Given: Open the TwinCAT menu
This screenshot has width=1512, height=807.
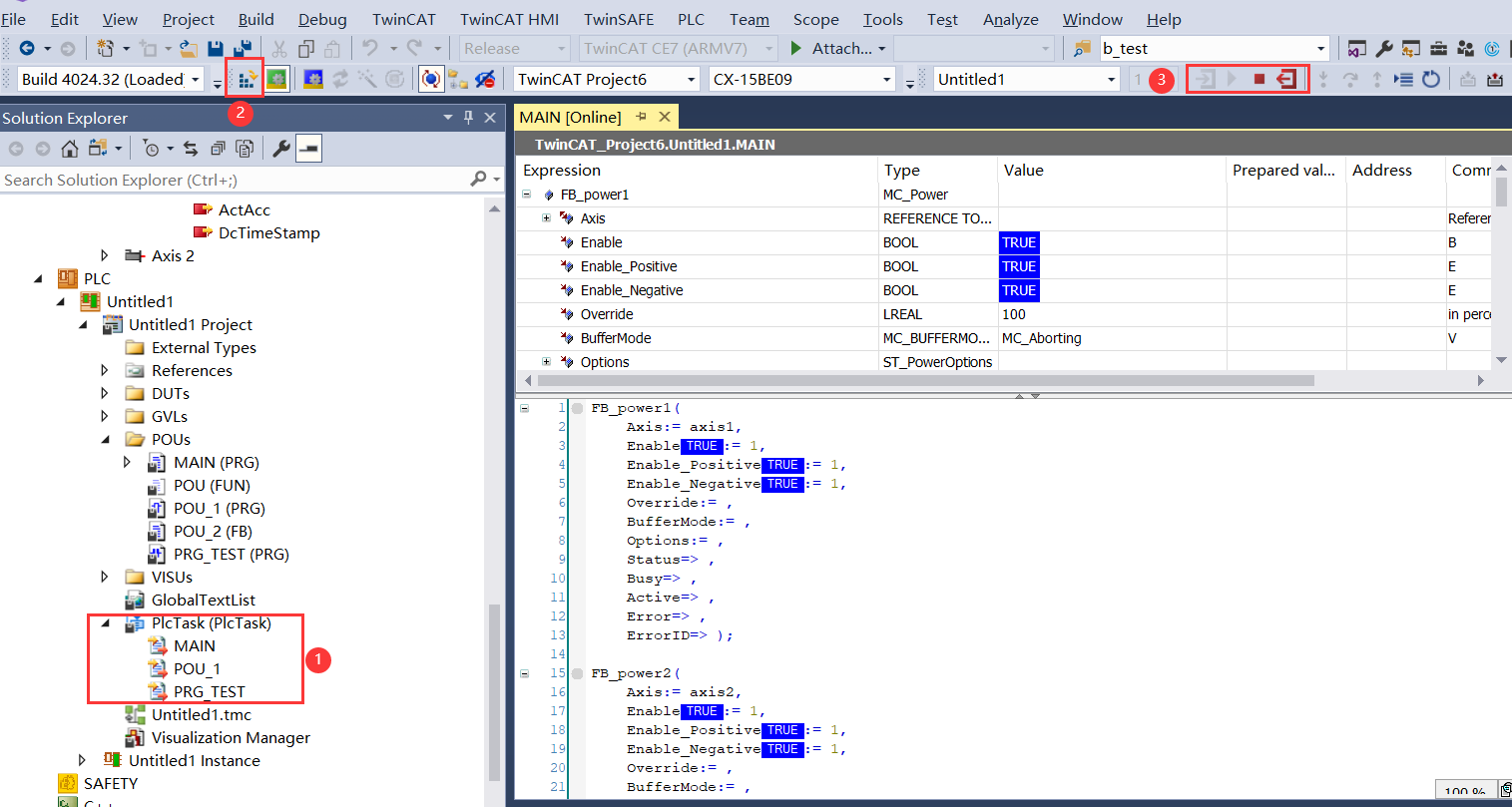Looking at the screenshot, I should click(404, 19).
